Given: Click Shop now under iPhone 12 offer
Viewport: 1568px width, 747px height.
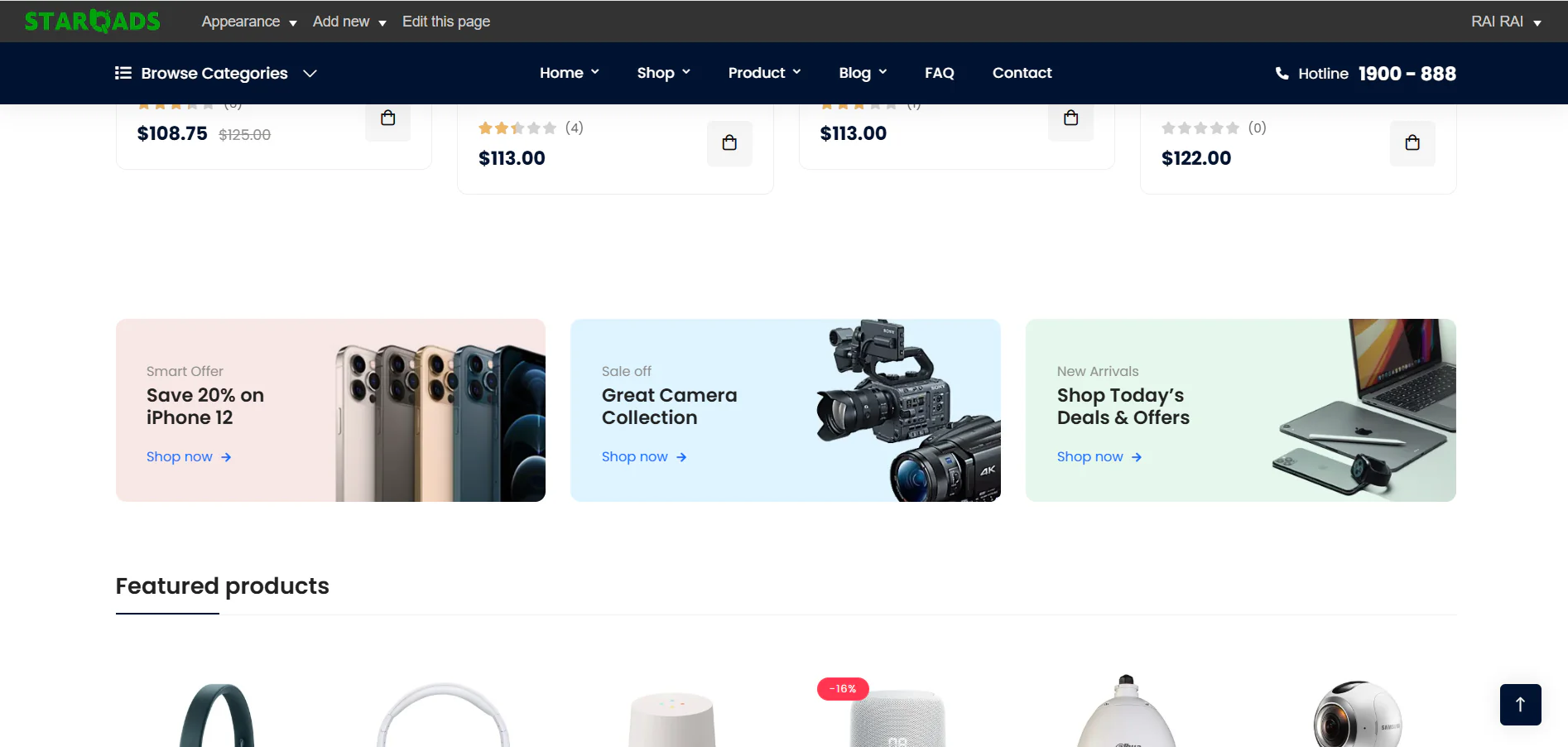Looking at the screenshot, I should point(180,457).
